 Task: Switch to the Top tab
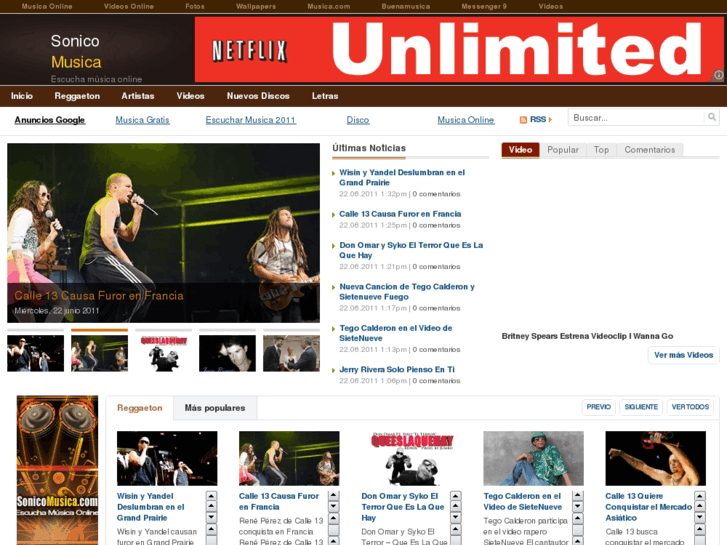(x=601, y=150)
